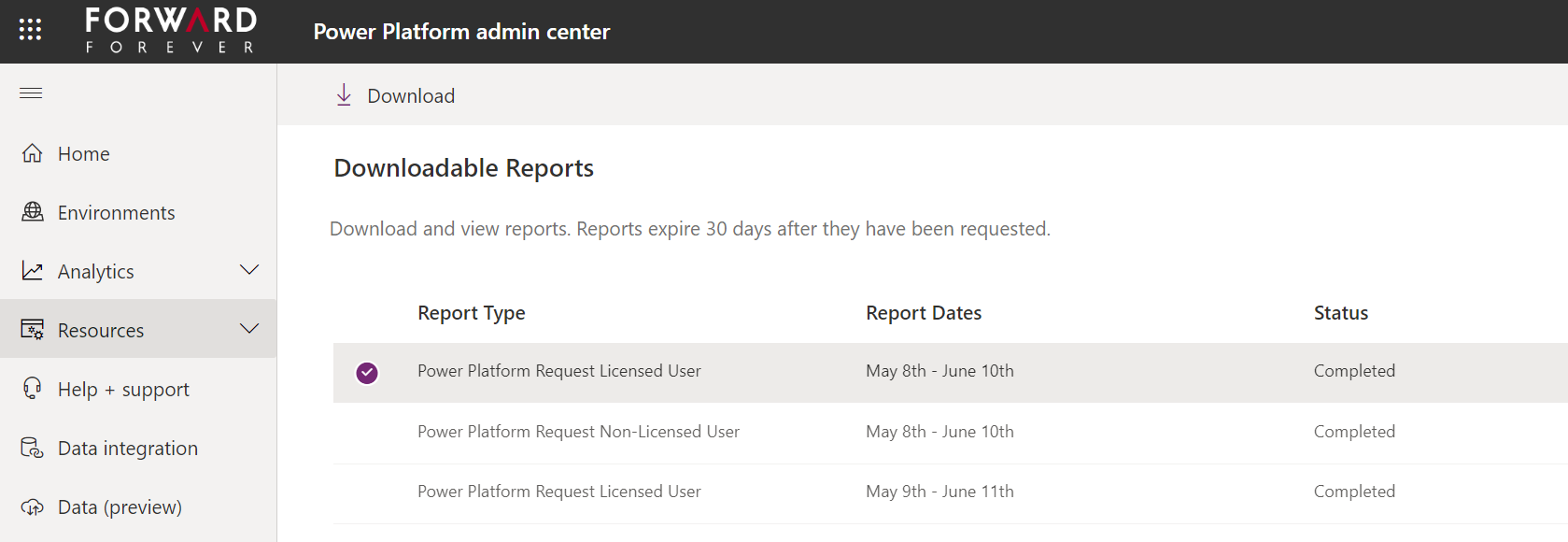Viewport: 1568px width, 542px height.
Task: Click the Data (preview) cloud icon
Action: point(33,506)
